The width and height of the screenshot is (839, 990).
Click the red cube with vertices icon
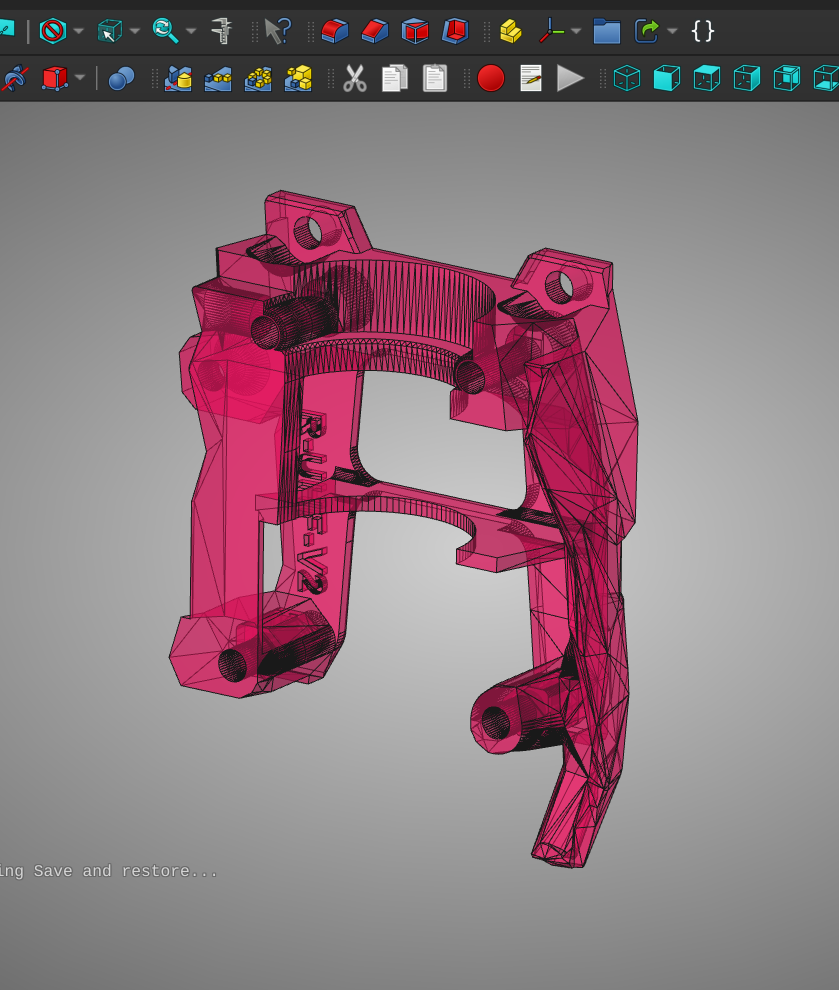tap(55, 78)
